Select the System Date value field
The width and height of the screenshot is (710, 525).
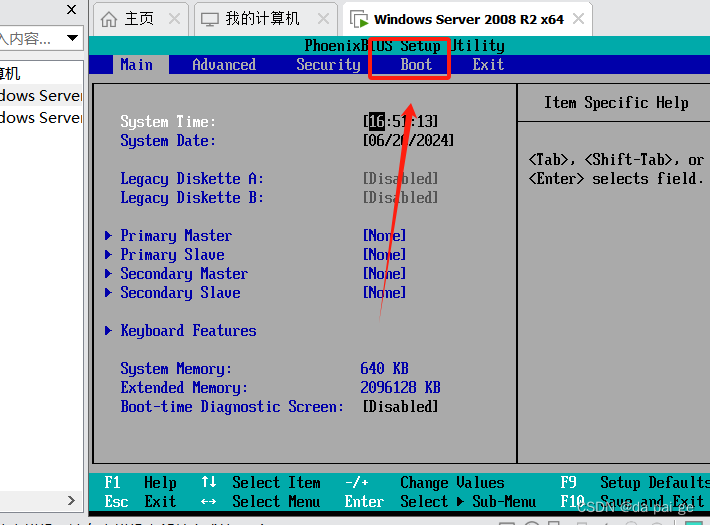coord(408,140)
